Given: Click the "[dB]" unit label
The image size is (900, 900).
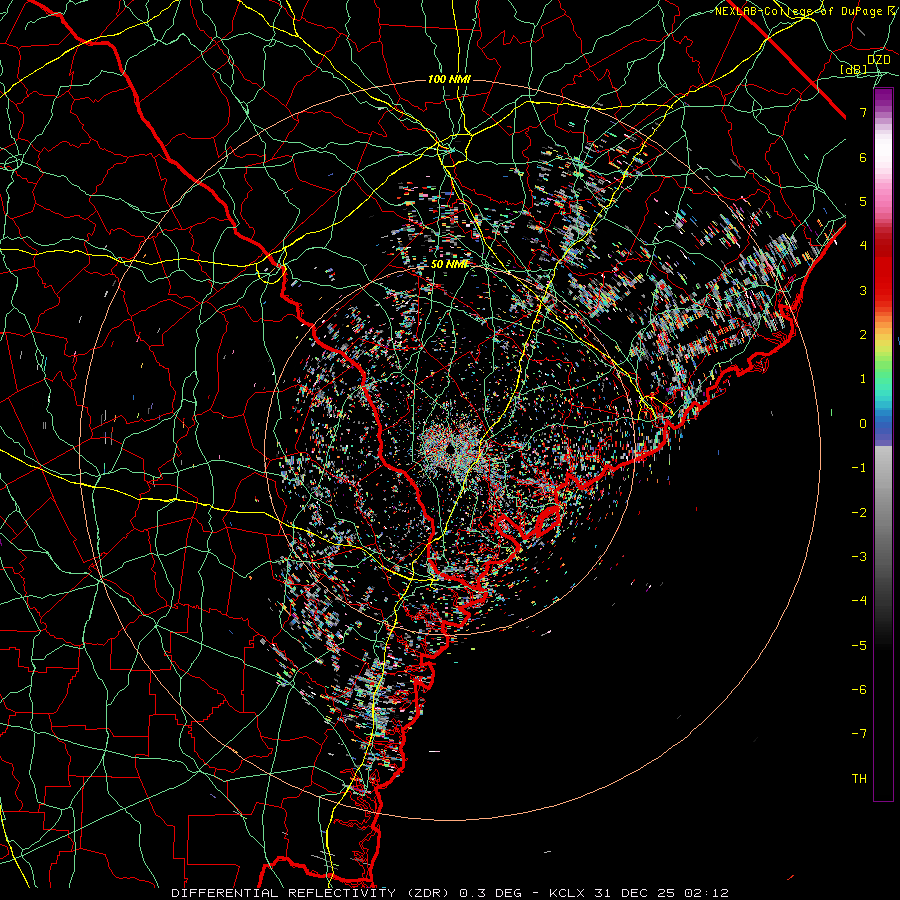Looking at the screenshot, I should click(854, 69).
